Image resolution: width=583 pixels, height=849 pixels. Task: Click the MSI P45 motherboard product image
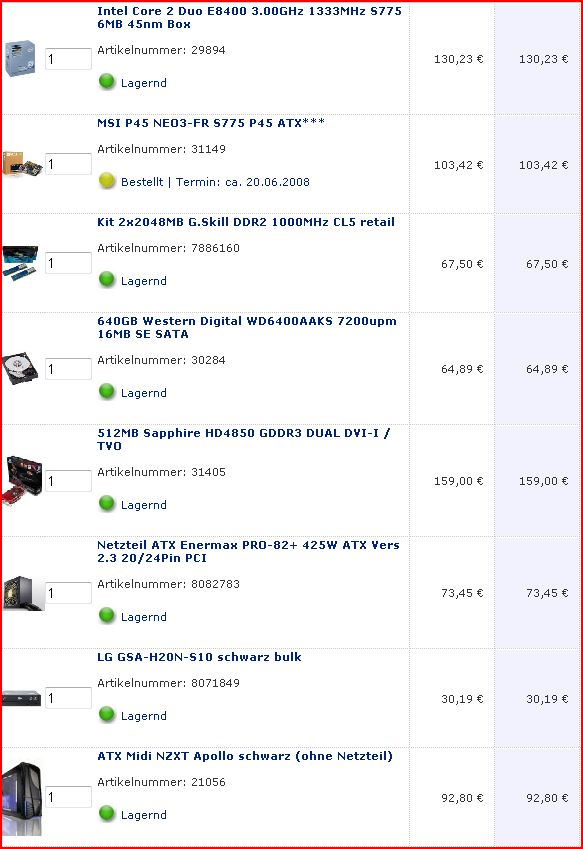[x=22, y=164]
